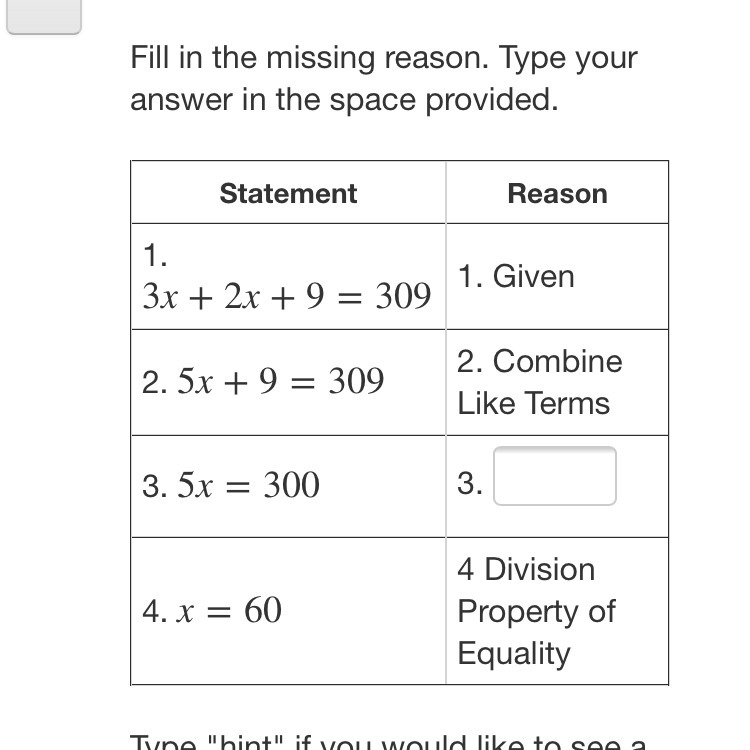Click the empty reason 3 answer box
The image size is (750, 750).
(x=554, y=476)
